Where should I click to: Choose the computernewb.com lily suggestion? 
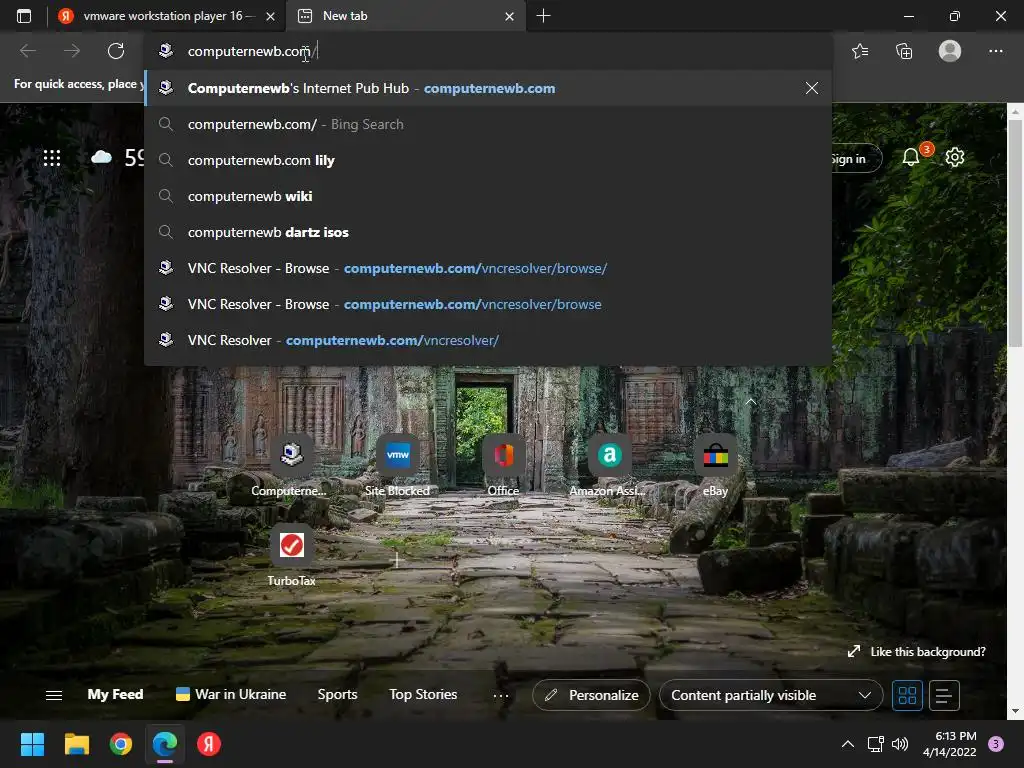(x=488, y=160)
